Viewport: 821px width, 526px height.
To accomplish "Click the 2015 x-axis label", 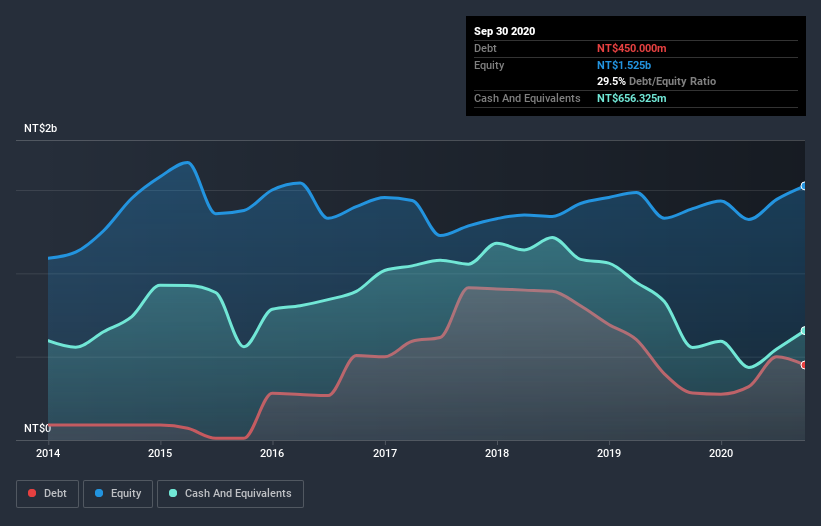I will point(160,453).
